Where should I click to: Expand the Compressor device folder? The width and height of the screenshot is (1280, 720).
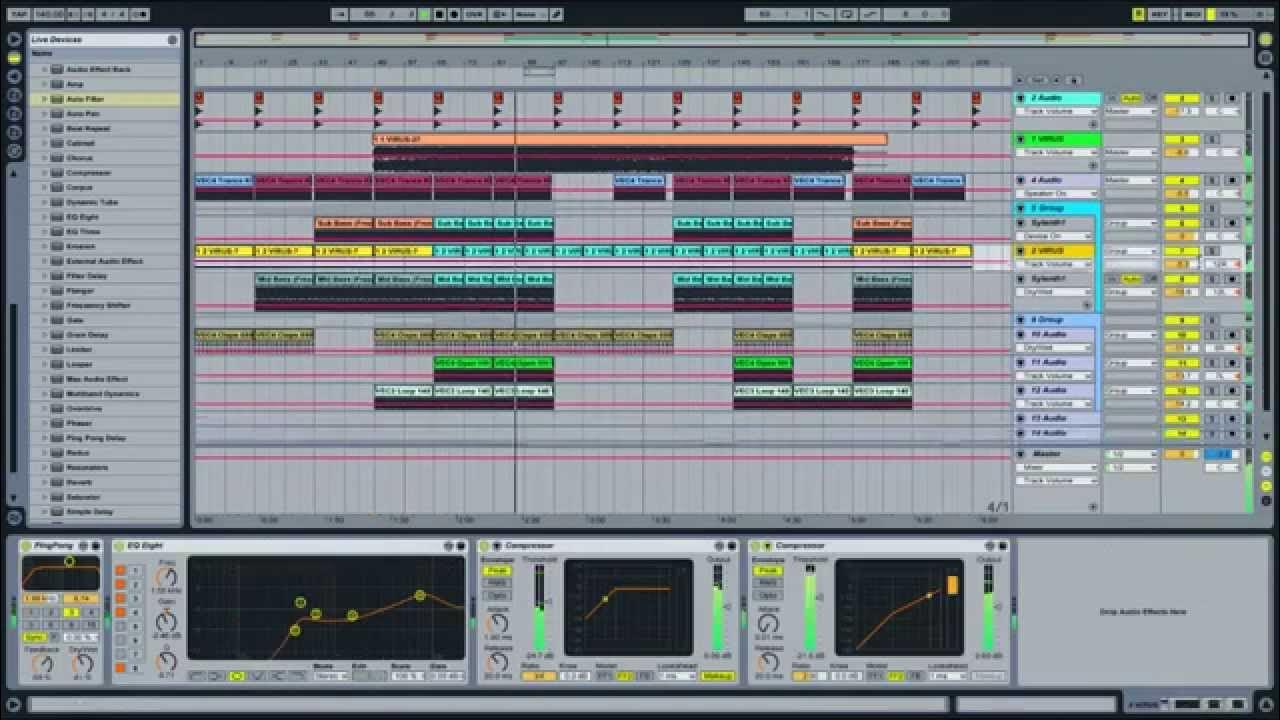click(x=45, y=173)
